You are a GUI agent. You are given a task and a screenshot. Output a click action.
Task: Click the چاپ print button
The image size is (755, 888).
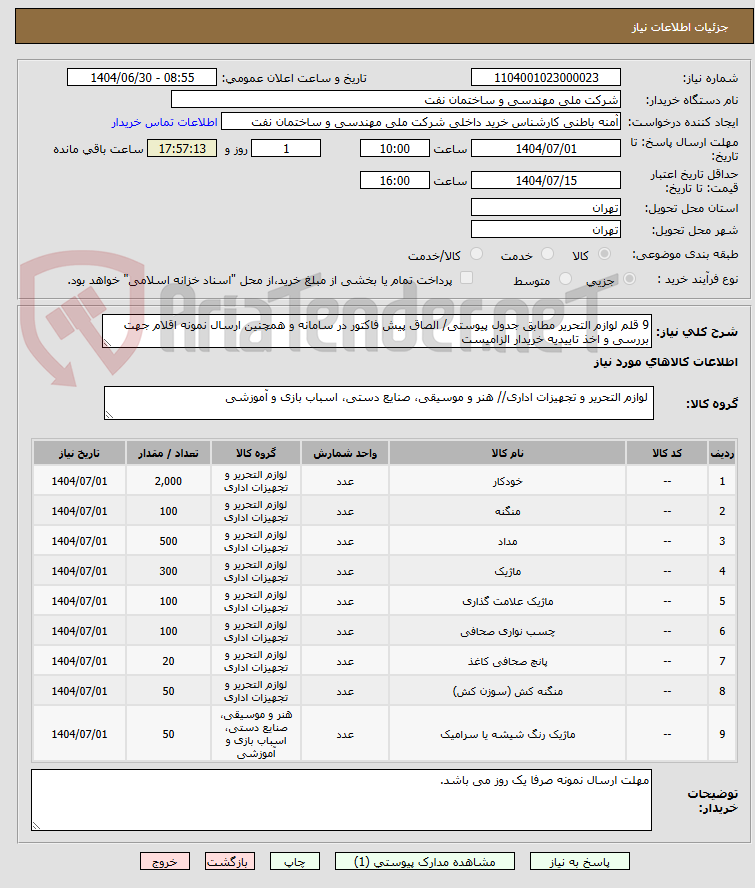pyautogui.click(x=295, y=861)
